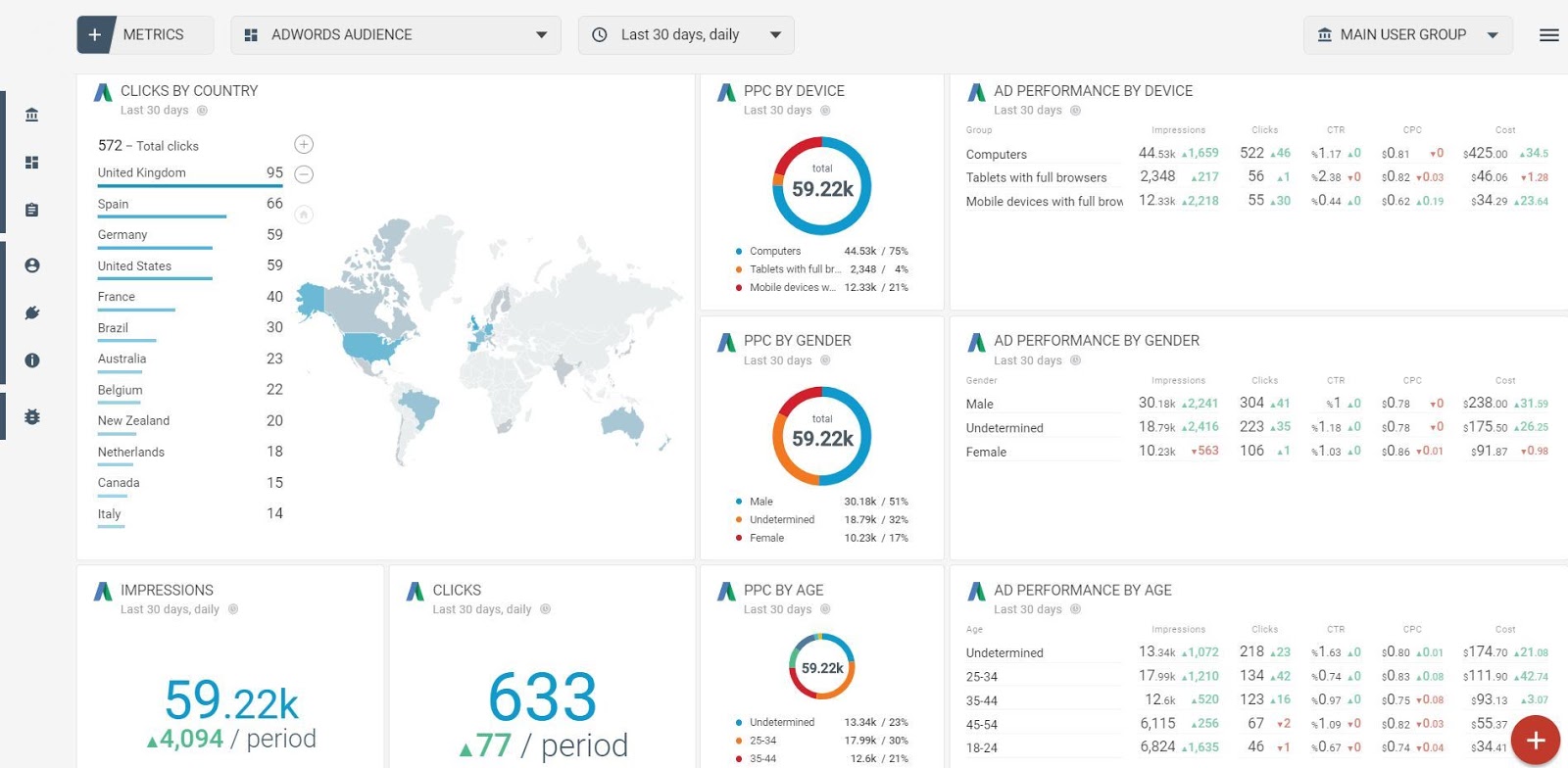Image resolution: width=1568 pixels, height=768 pixels.
Task: Toggle Undetermined legend in PPC by Age
Action: pos(821,723)
